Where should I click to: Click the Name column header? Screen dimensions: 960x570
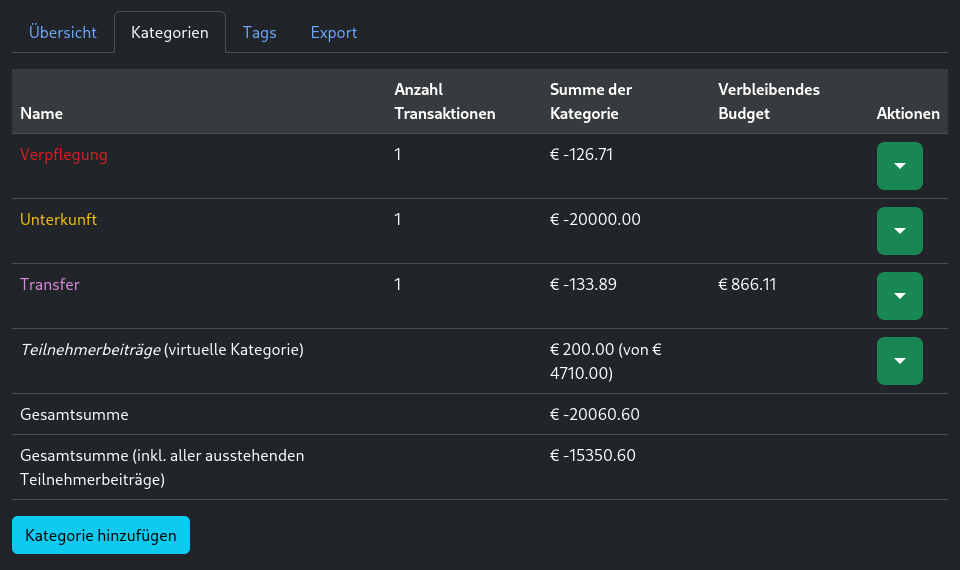pos(41,114)
